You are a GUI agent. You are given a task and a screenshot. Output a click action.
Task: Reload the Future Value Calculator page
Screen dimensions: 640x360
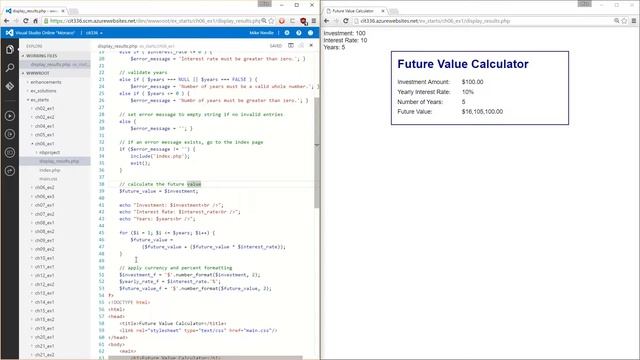click(346, 21)
